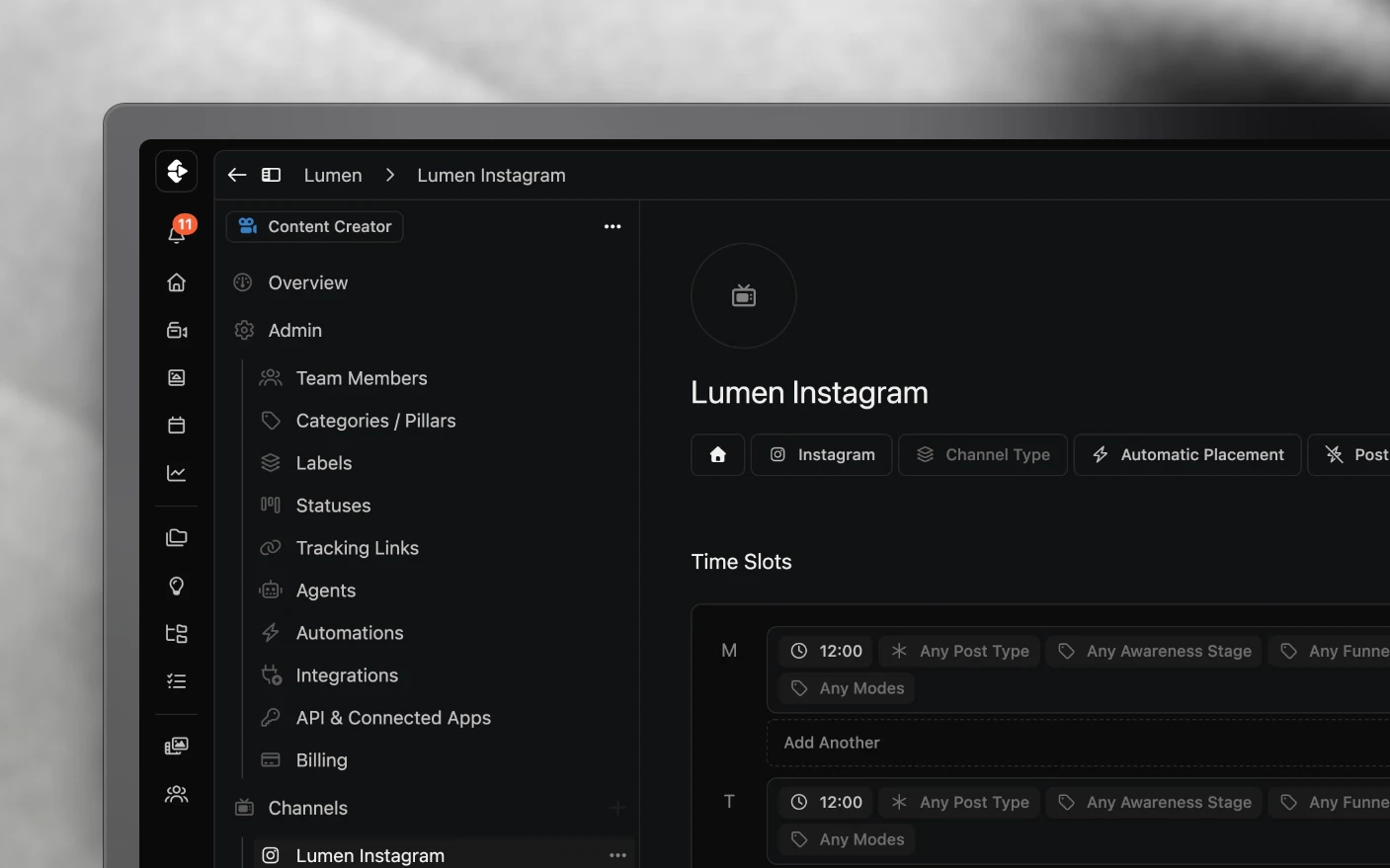This screenshot has height=868, width=1390.
Task: Open the hierarchy tree icon in left rail
Action: tap(177, 634)
